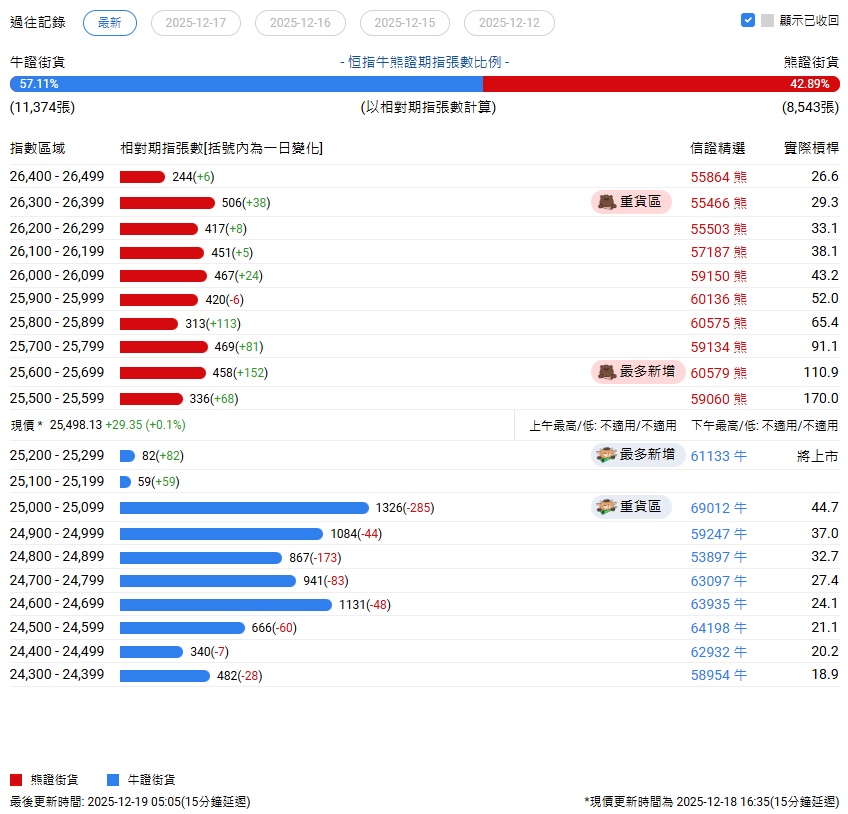Open bear warrant 60136
Viewport: 848px width, 814px height.
click(718, 299)
